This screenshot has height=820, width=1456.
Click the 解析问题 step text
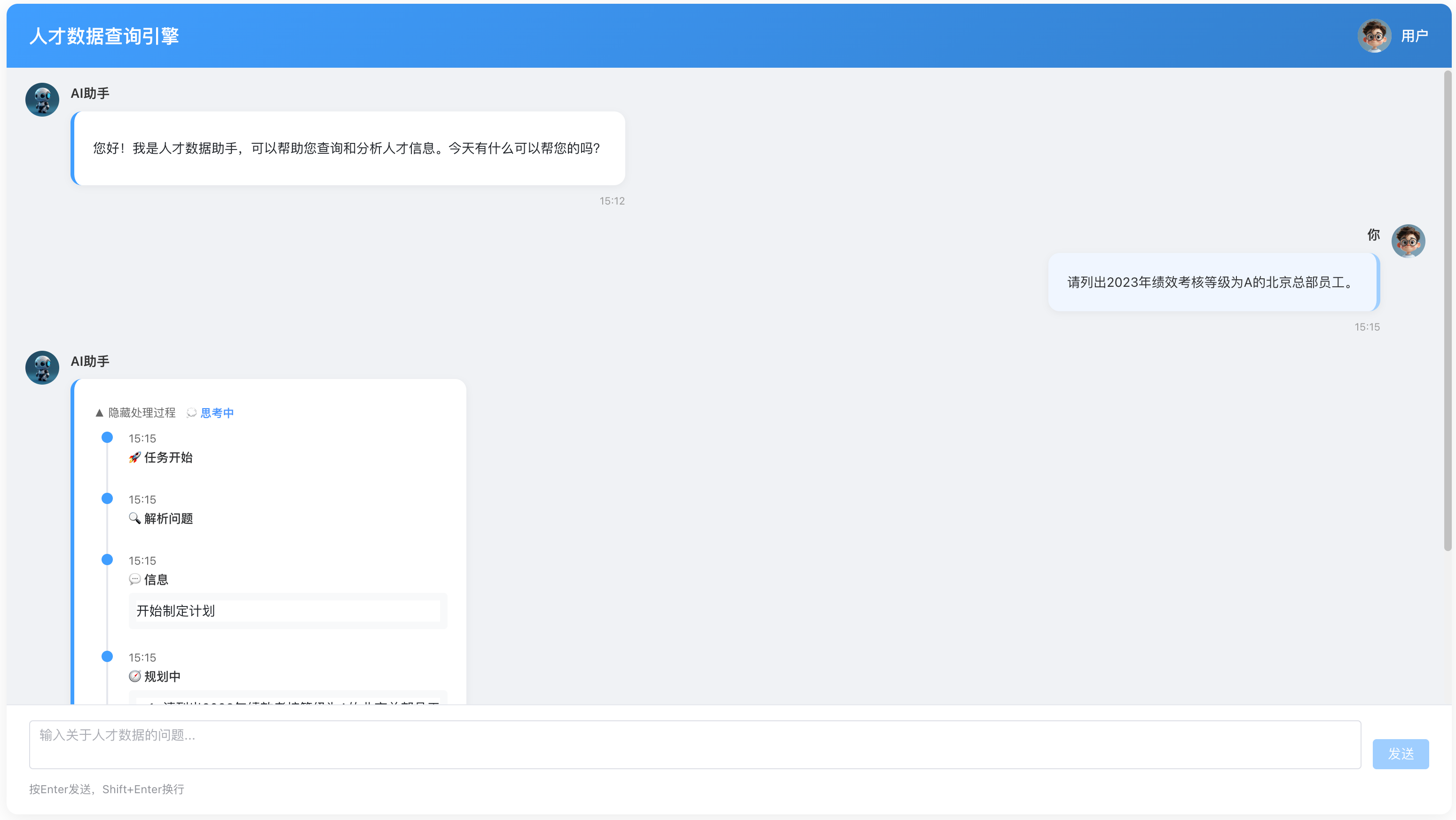coord(168,518)
